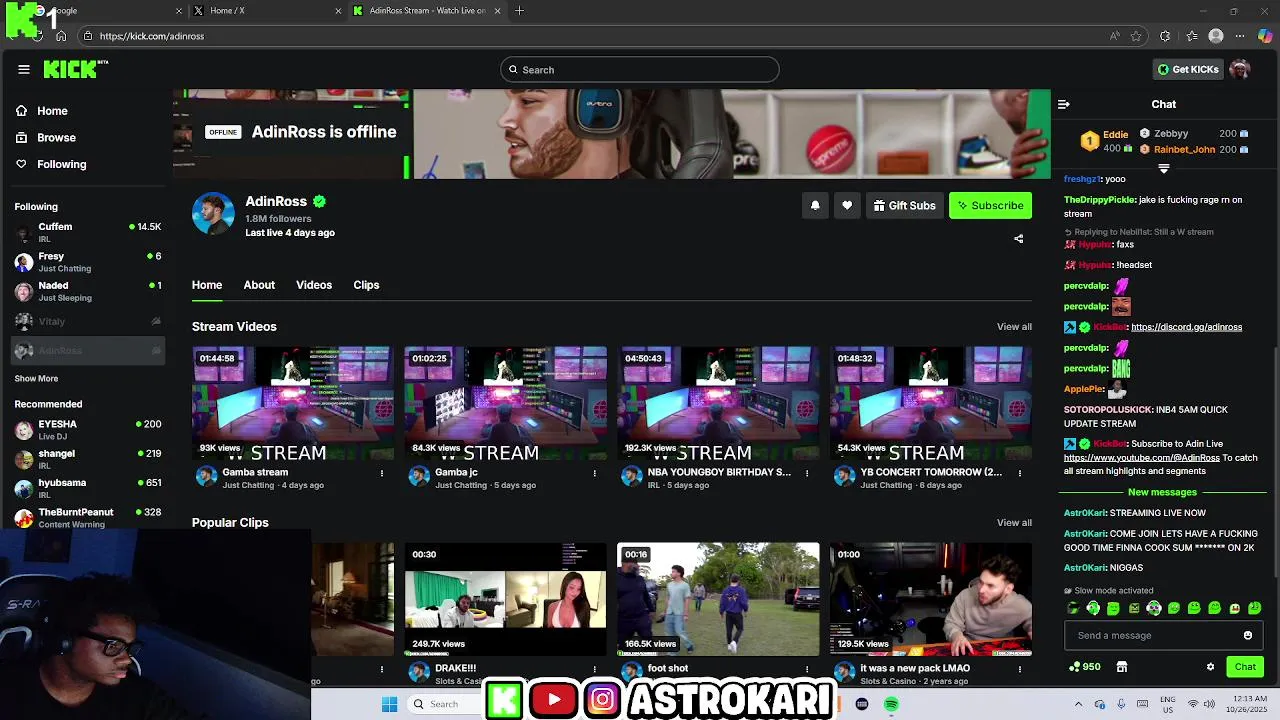Click the share icon under Subscribe
Viewport: 1280px width, 720px height.
pyautogui.click(x=1018, y=239)
